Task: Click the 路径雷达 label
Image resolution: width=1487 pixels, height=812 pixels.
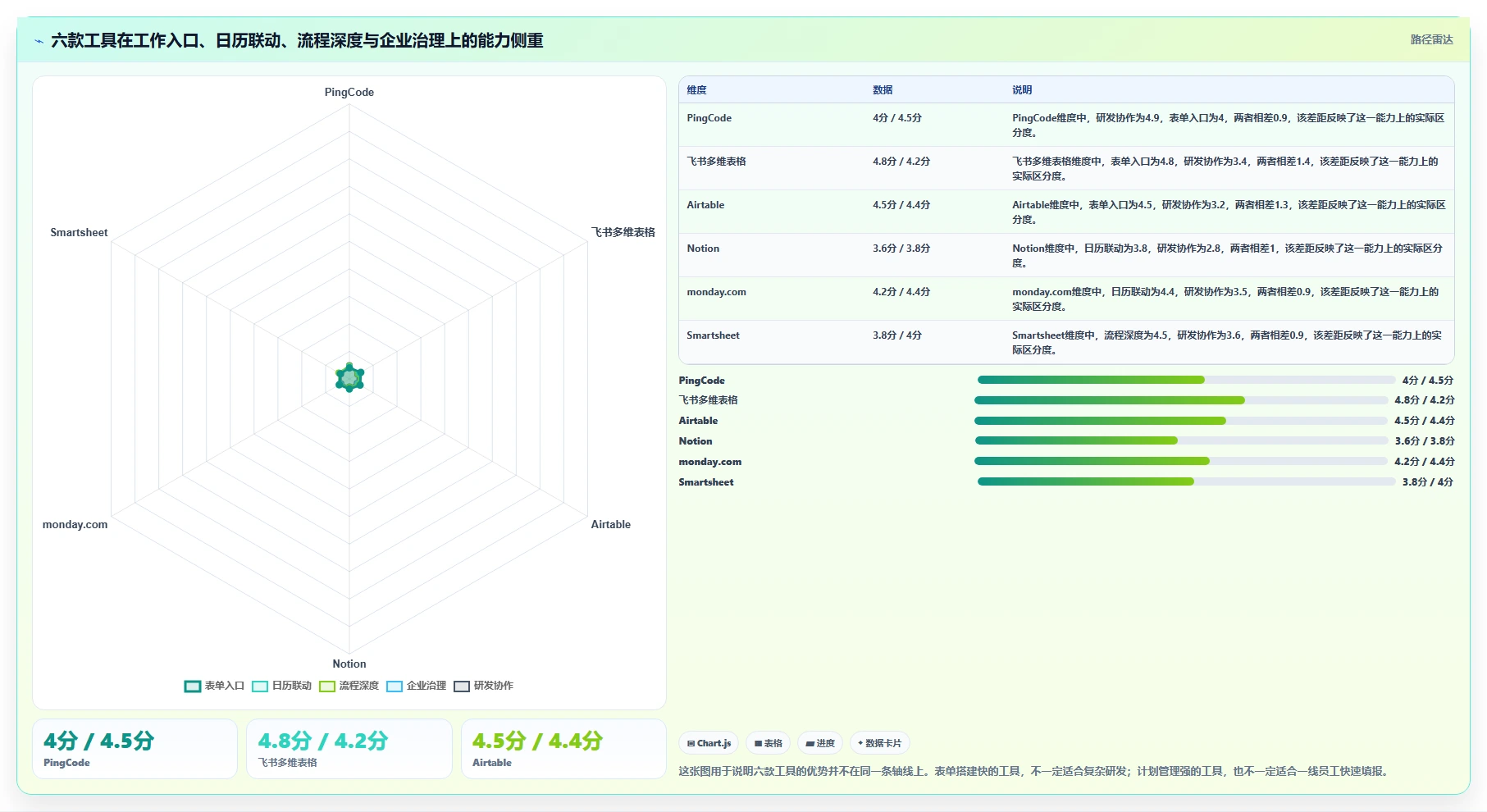Action: (1432, 39)
